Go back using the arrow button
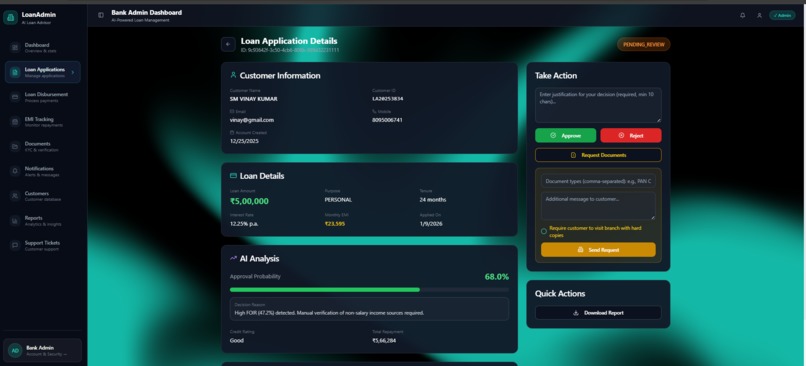The image size is (806, 366). point(228,44)
